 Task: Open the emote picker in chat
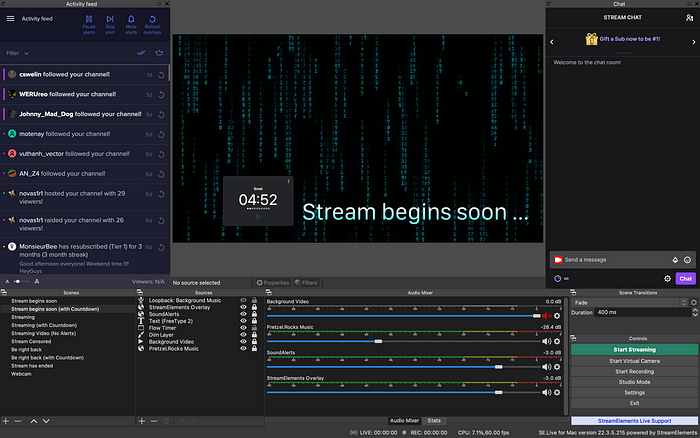click(x=688, y=260)
